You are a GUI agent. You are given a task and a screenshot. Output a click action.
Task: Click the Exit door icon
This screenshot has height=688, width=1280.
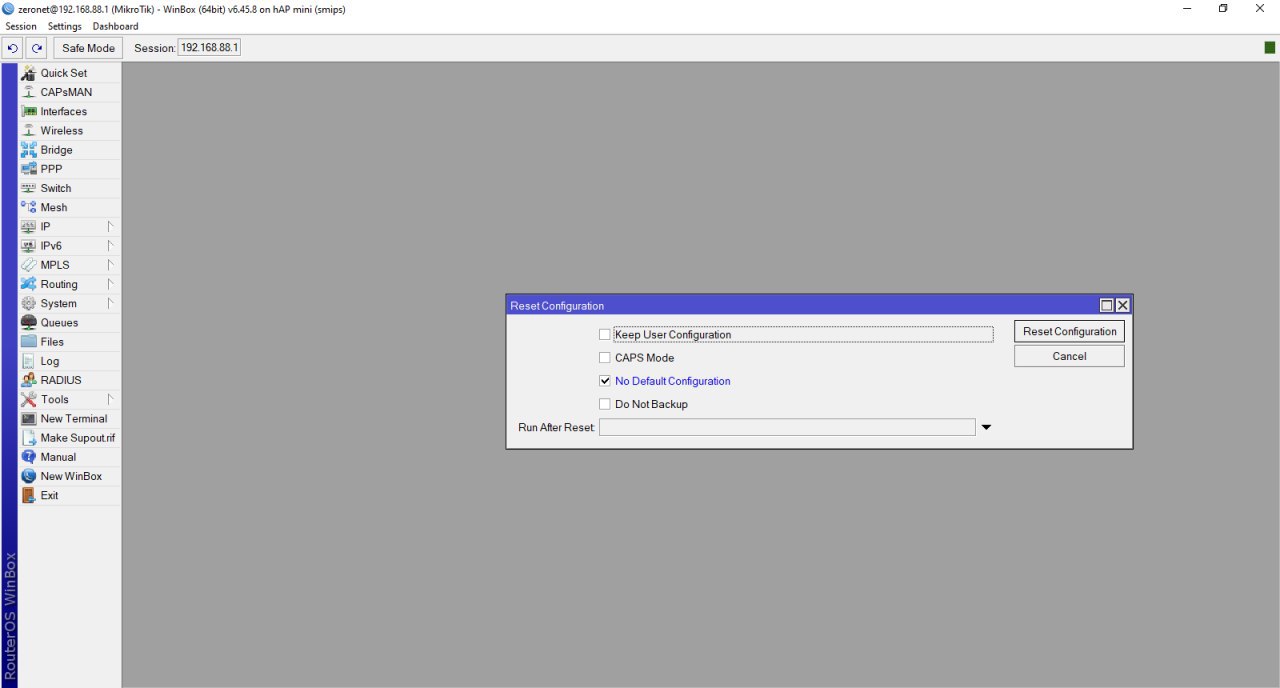(29, 495)
